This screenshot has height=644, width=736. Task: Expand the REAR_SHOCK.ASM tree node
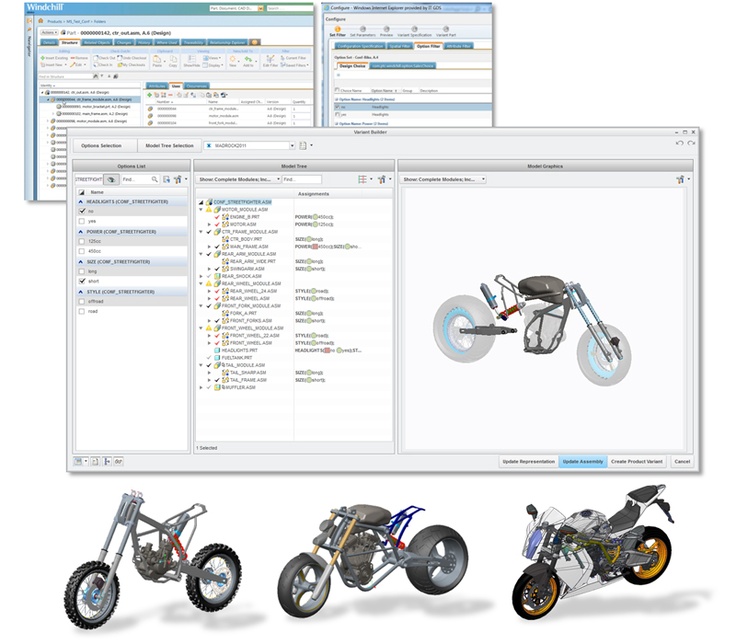[x=201, y=276]
